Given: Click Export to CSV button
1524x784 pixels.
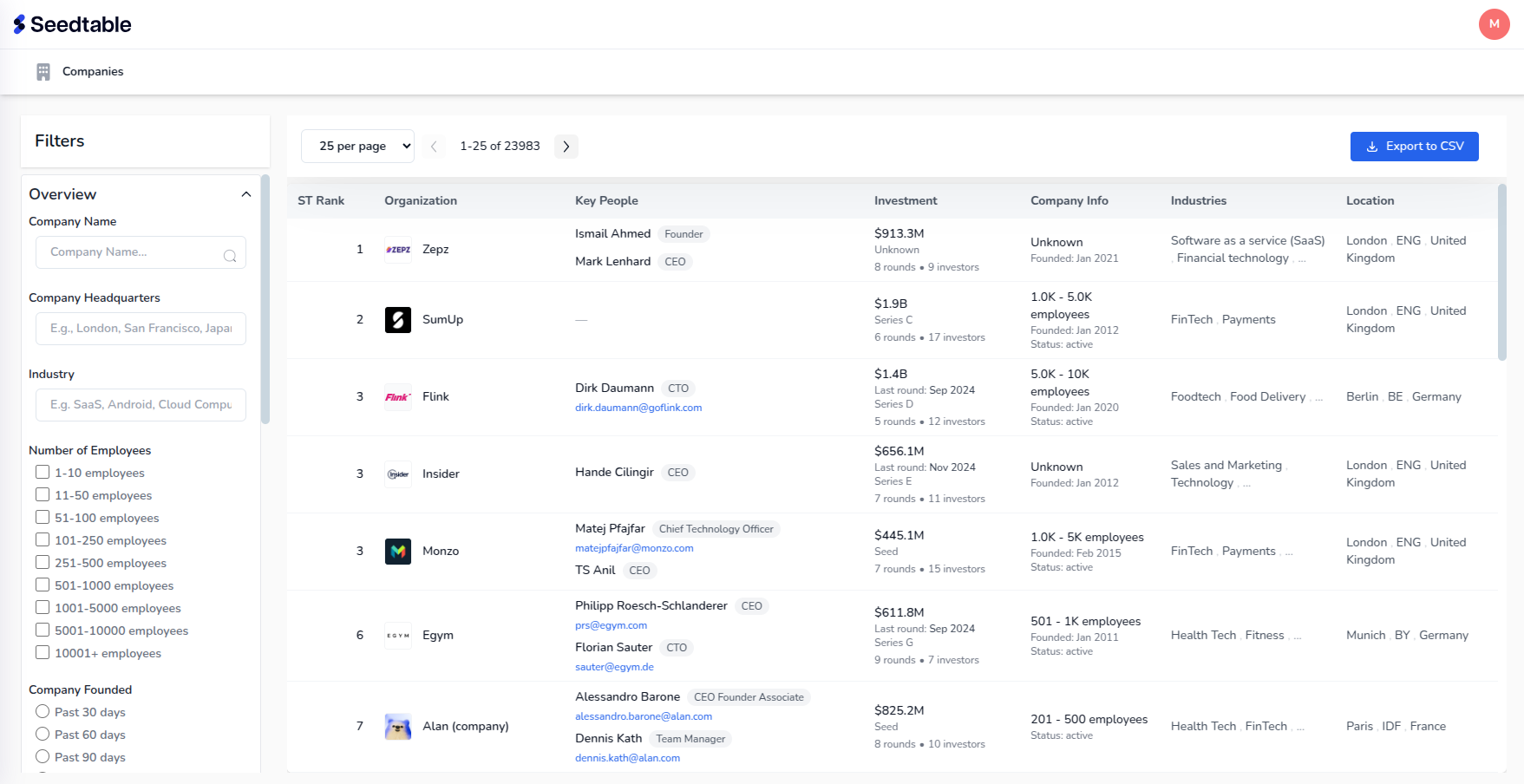Looking at the screenshot, I should click(x=1415, y=147).
